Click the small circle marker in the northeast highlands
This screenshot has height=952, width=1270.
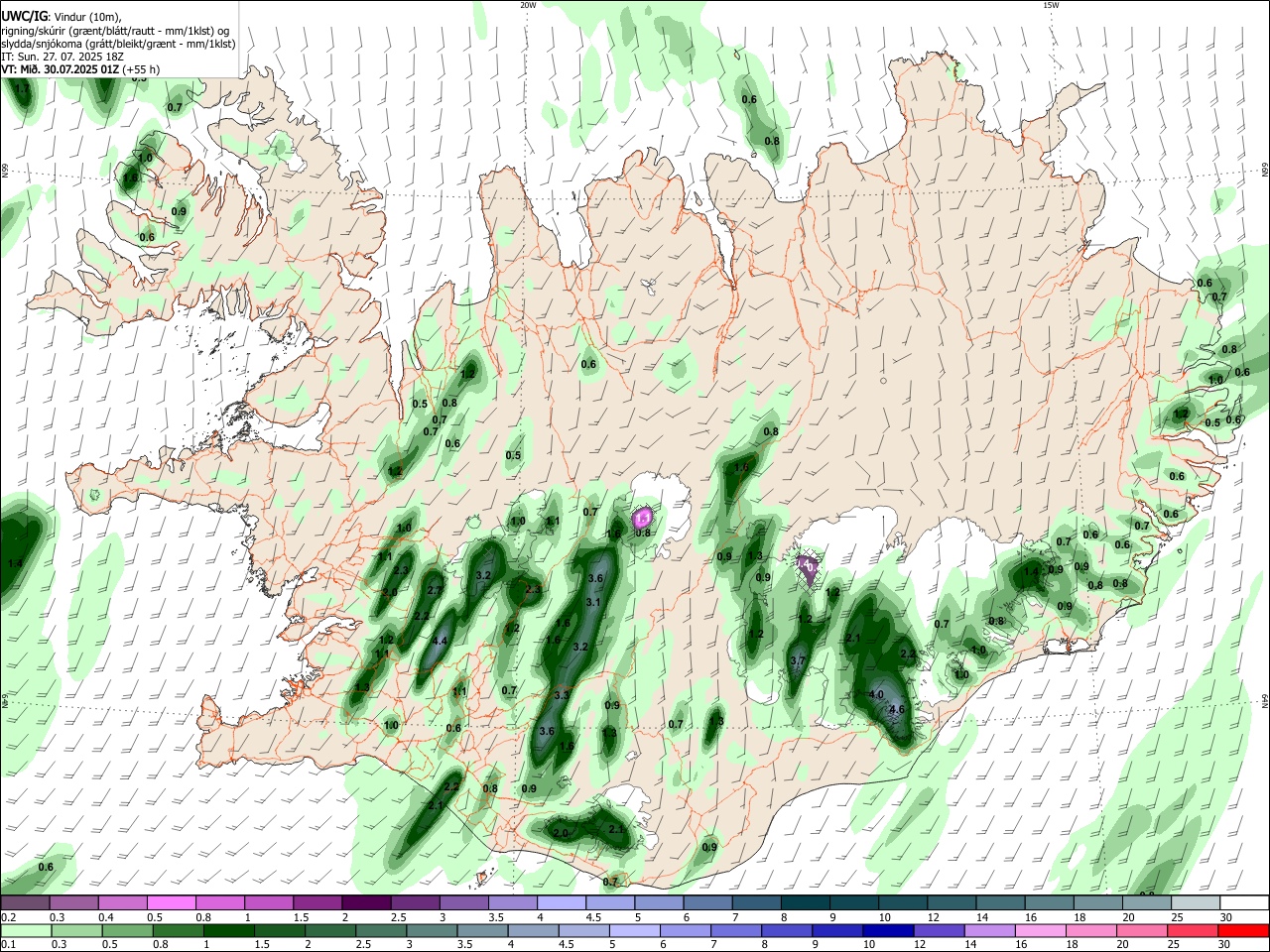click(882, 381)
